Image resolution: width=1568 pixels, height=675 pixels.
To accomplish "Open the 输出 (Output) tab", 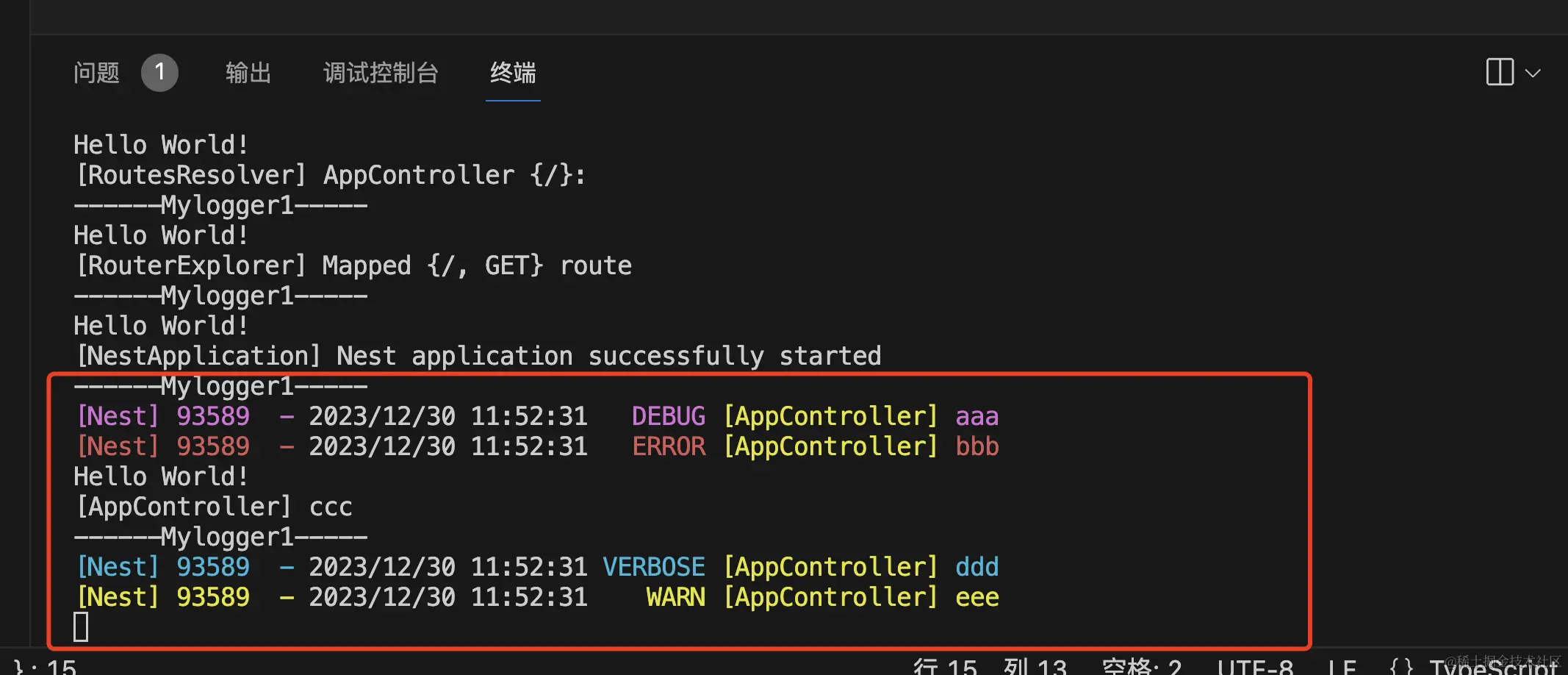I will click(248, 73).
